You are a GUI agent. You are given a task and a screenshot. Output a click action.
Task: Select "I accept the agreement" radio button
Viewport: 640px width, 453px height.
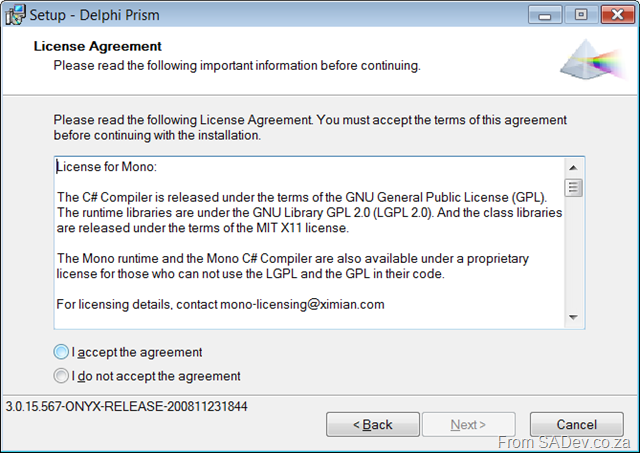(61, 352)
